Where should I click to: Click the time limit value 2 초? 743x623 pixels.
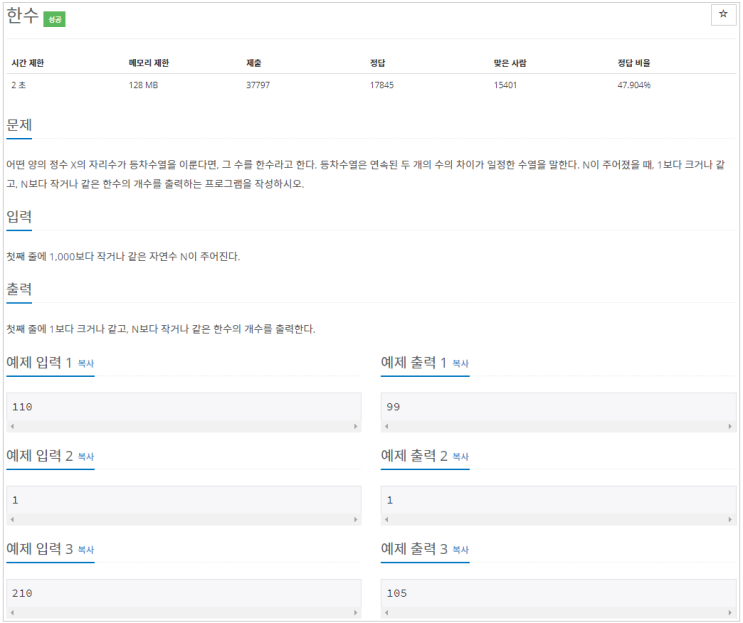click(x=19, y=85)
